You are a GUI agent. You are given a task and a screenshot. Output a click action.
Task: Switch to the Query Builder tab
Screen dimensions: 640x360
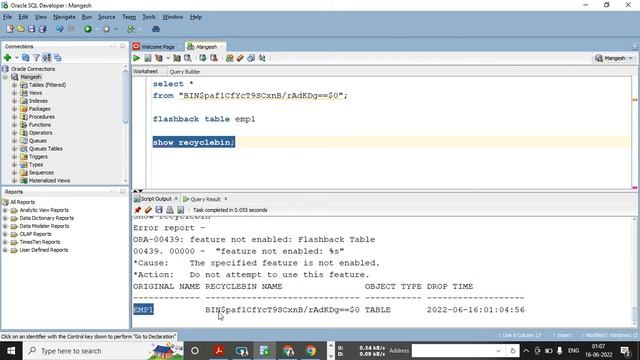184,71
